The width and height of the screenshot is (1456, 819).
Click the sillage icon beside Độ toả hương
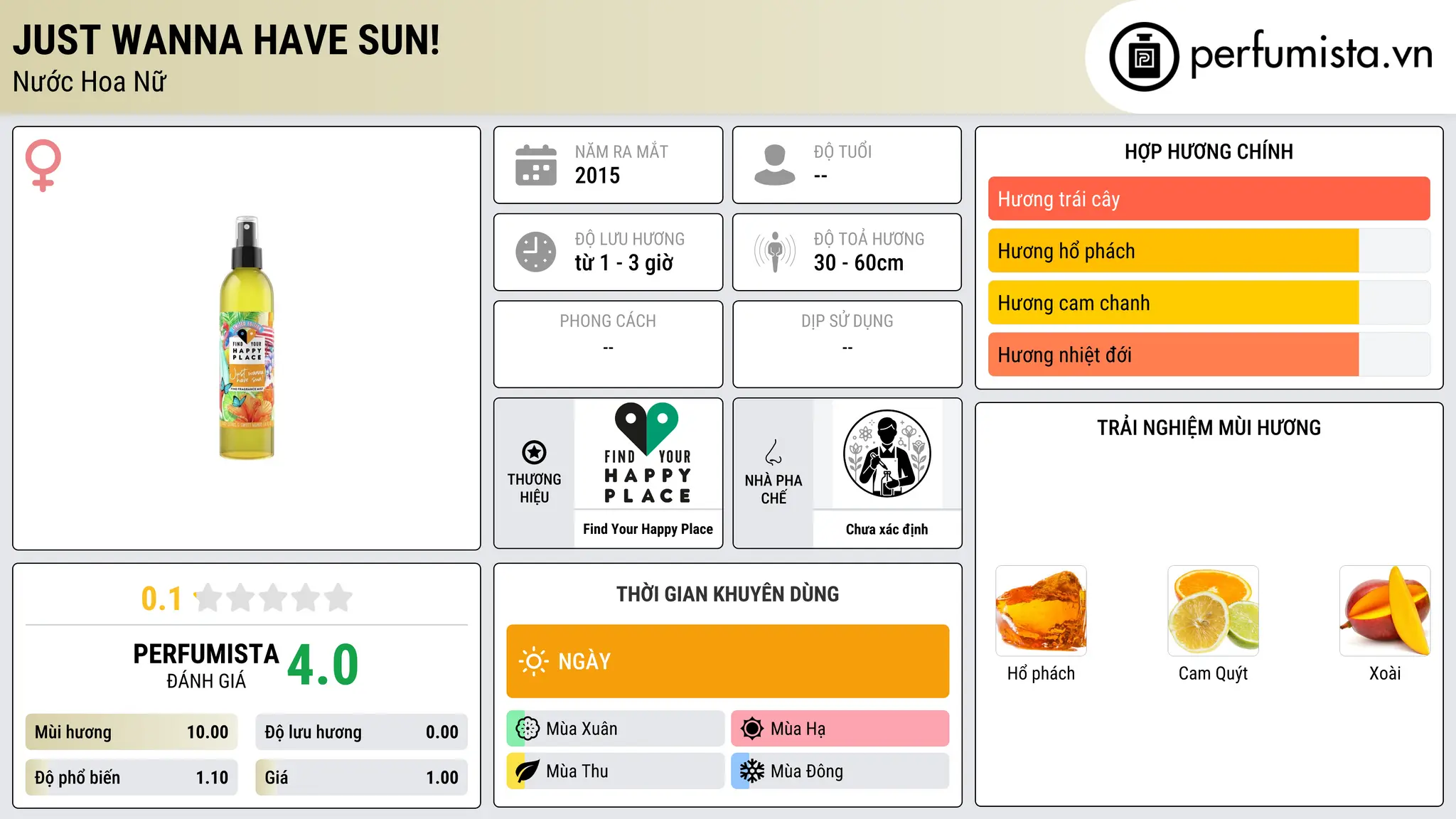[774, 252]
